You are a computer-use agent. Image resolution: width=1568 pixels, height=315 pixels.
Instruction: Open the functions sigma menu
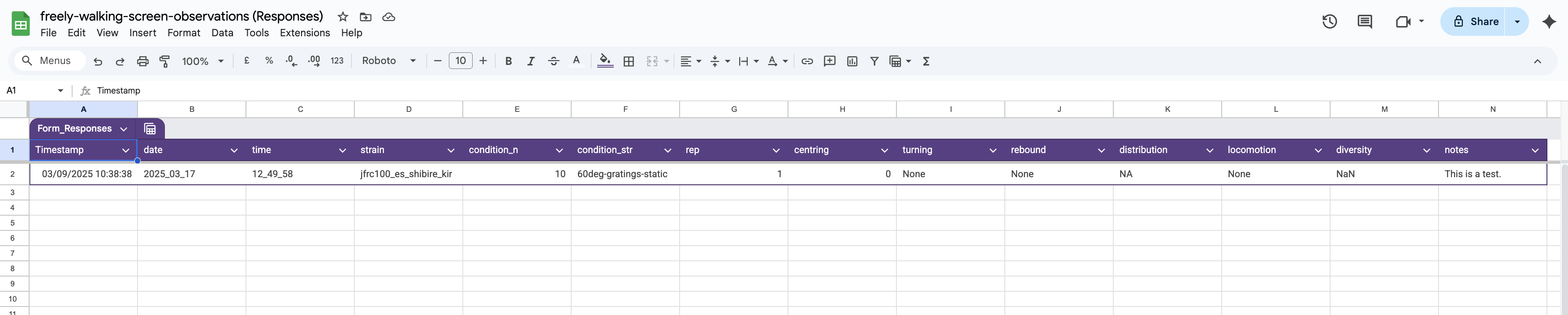(x=926, y=61)
